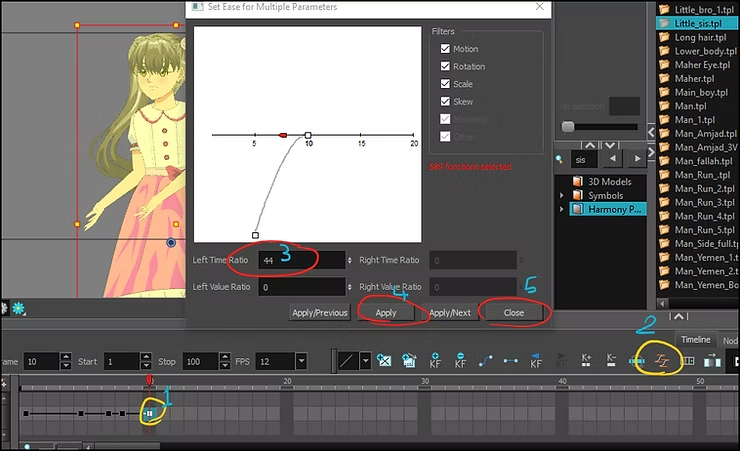Click the next (right arrow) button in Library search
The image size is (740, 451).
[x=638, y=159]
